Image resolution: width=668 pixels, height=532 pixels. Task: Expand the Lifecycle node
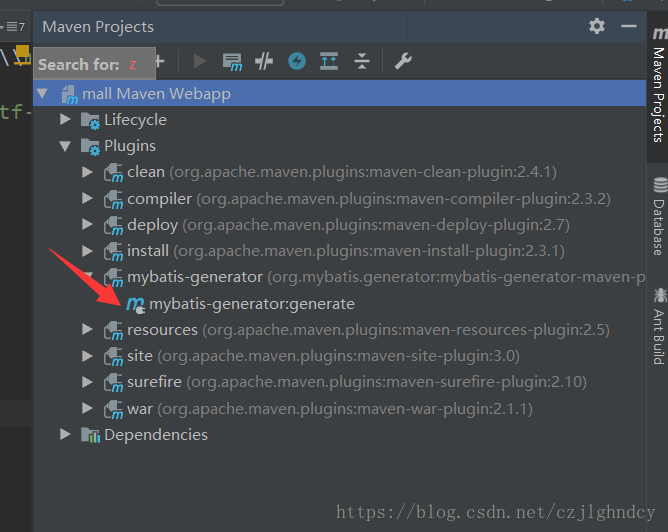click(x=65, y=119)
